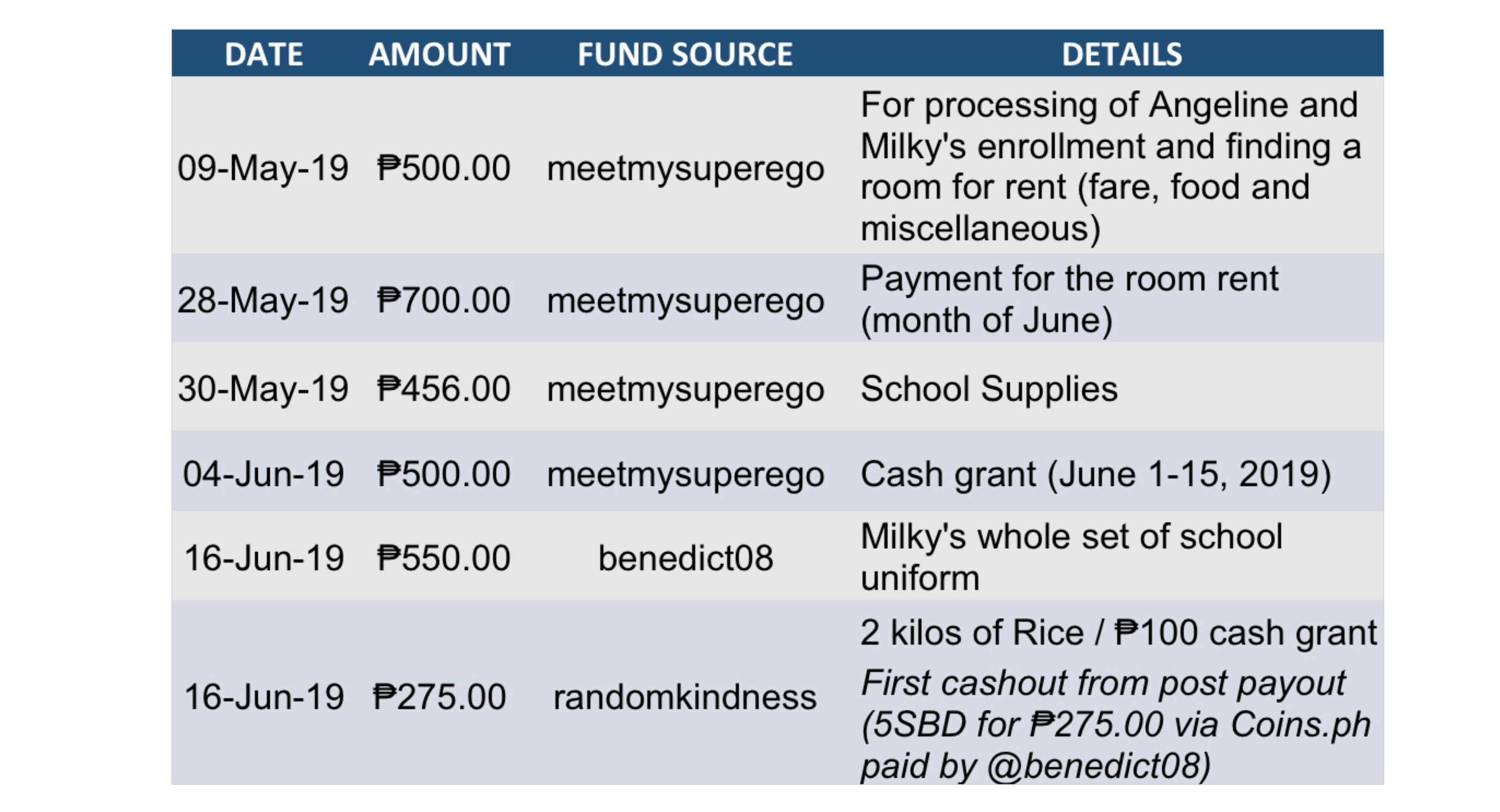Screen dimensions: 1500x812
Task: Click the ₱700.00 amount cell
Action: pos(443,300)
